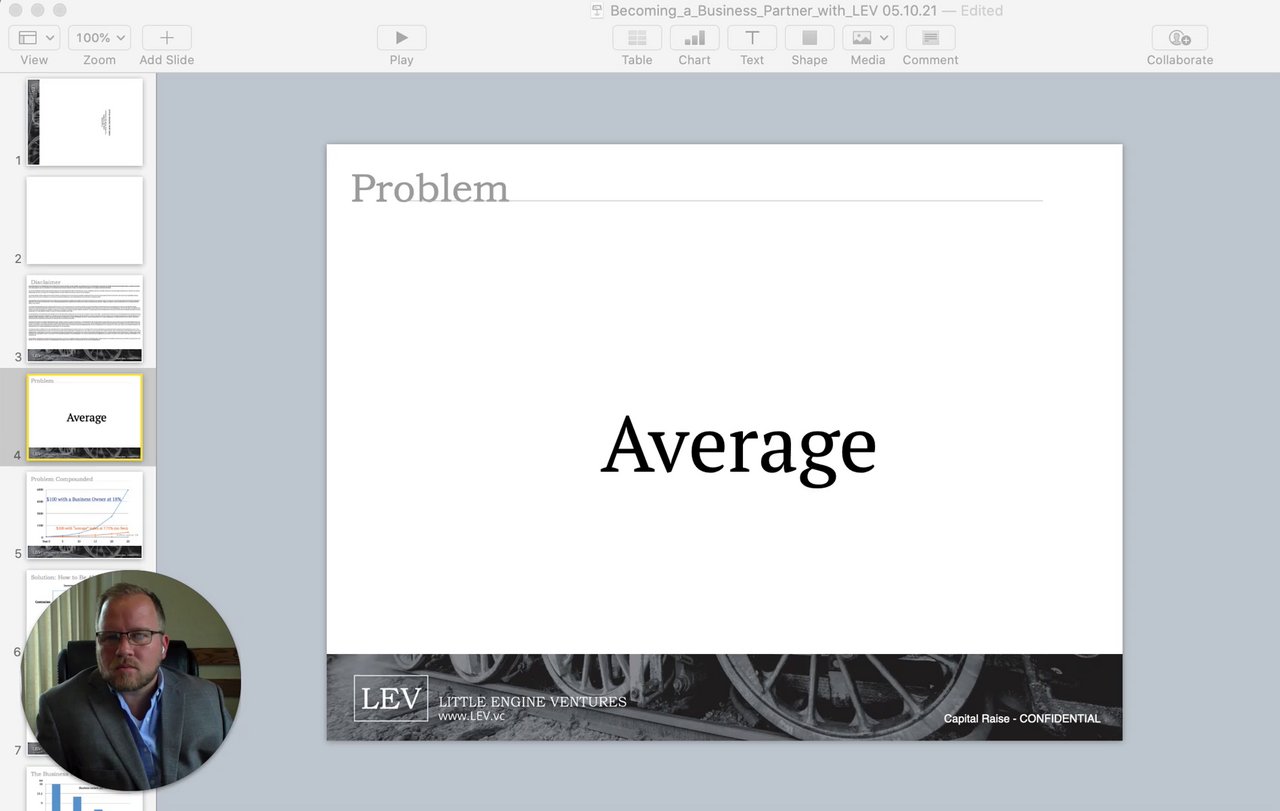Insert a Shape from toolbar
The height and width of the screenshot is (811, 1280).
[810, 38]
